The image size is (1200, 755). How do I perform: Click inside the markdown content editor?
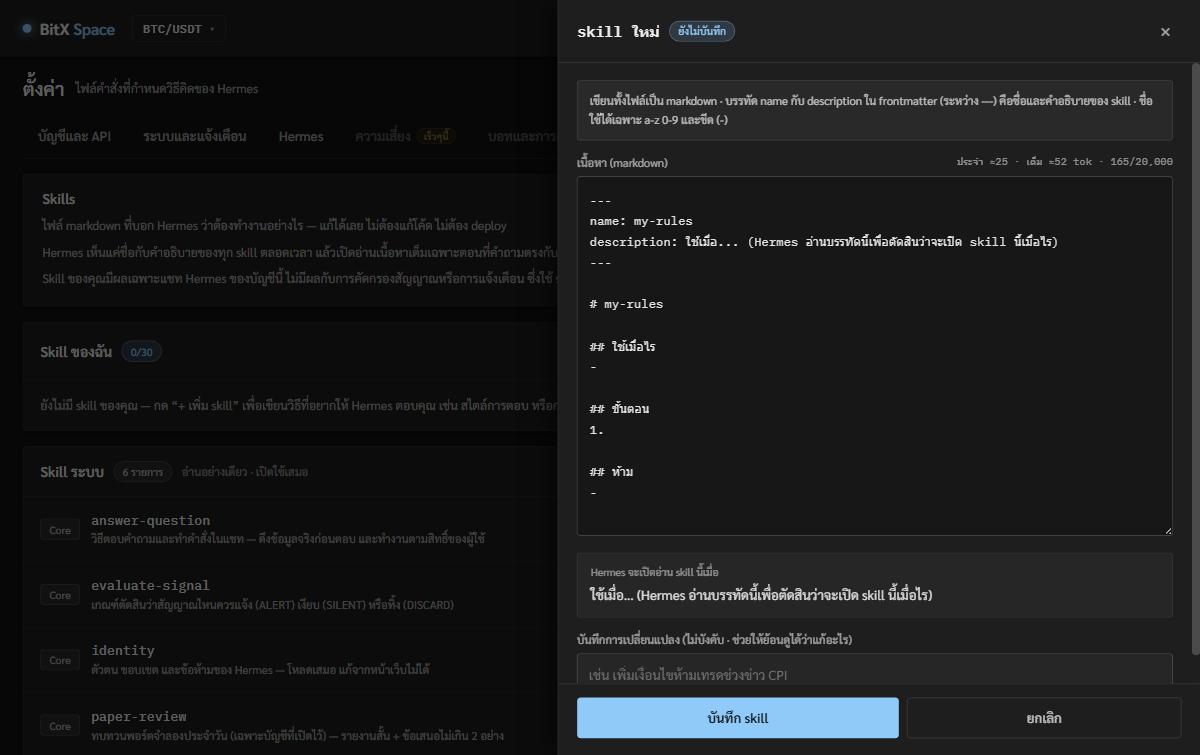click(x=875, y=356)
